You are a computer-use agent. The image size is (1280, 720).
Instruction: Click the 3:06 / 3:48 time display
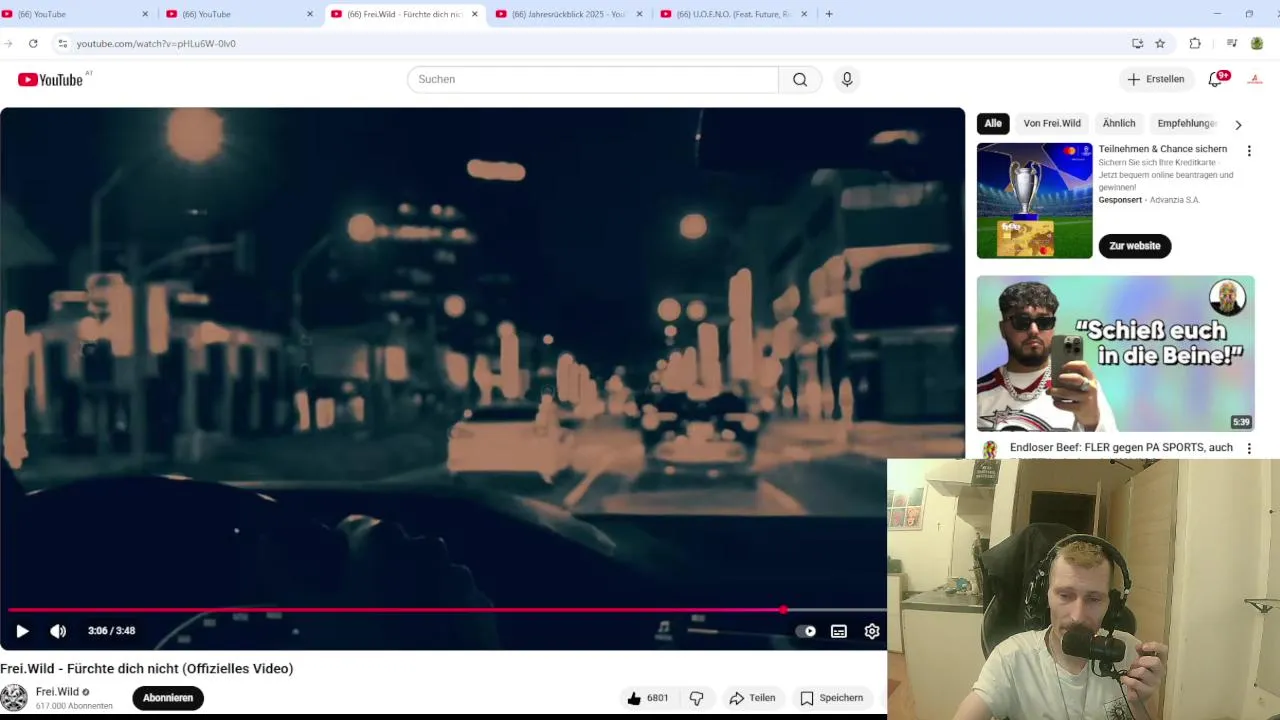pyautogui.click(x=111, y=631)
